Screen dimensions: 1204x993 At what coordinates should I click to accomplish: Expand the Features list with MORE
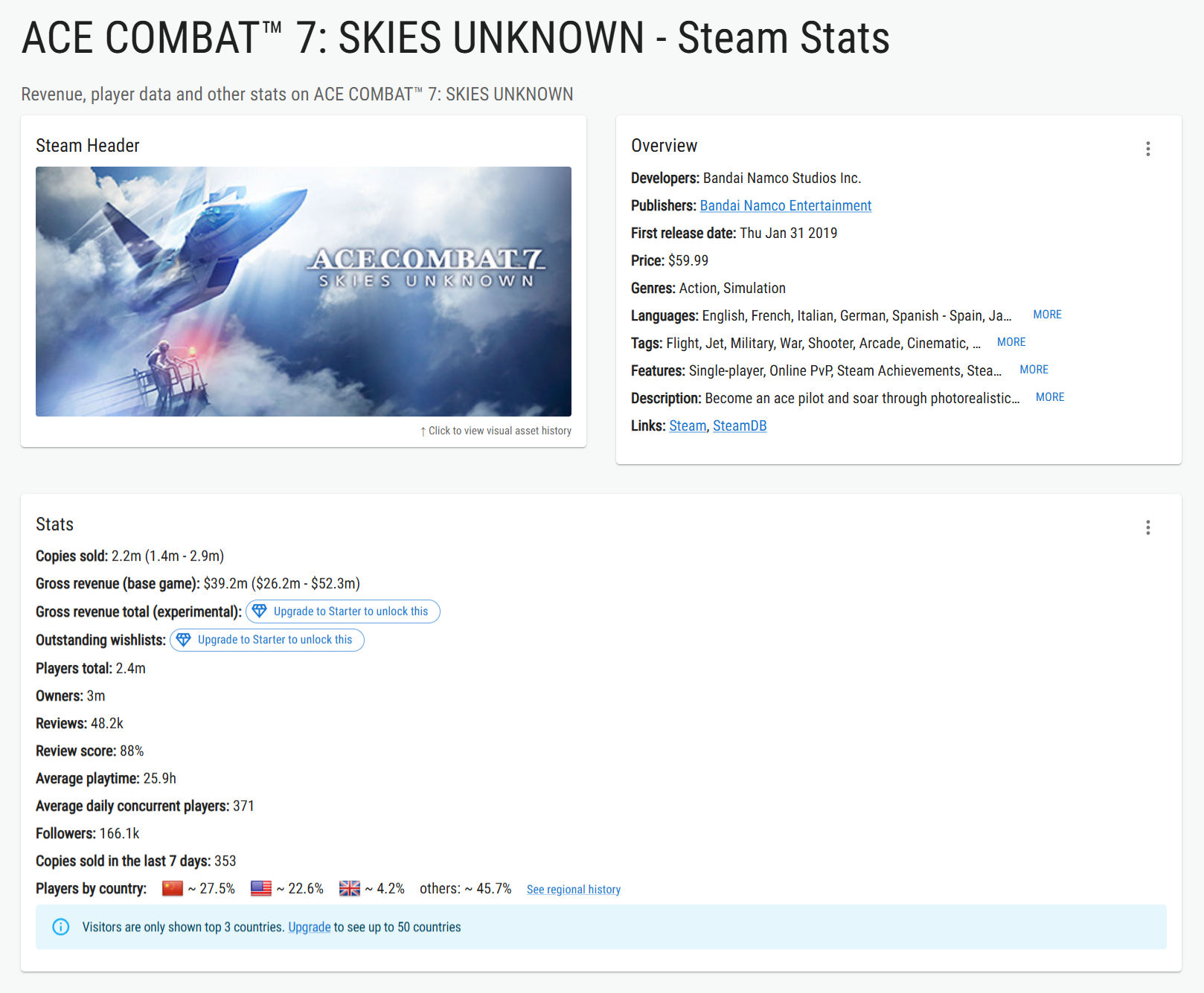[x=1034, y=370]
